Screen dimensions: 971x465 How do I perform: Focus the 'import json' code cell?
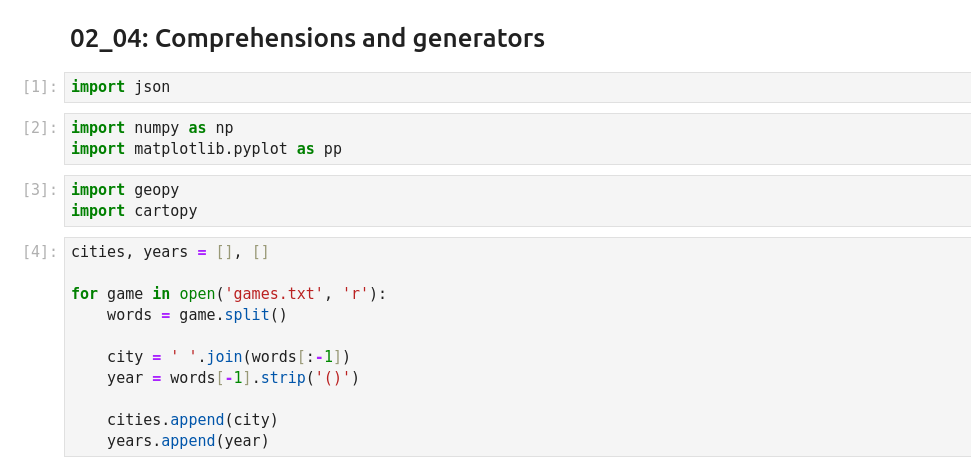[120, 87]
